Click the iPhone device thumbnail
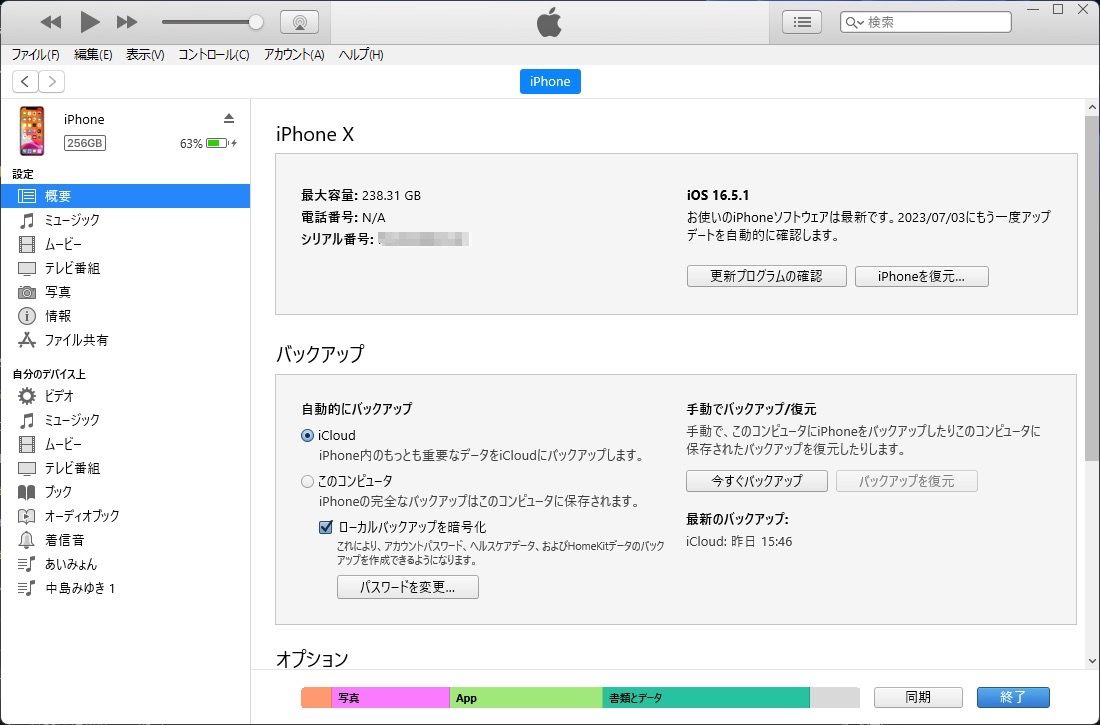Viewport: 1100px width, 725px height. [x=32, y=131]
